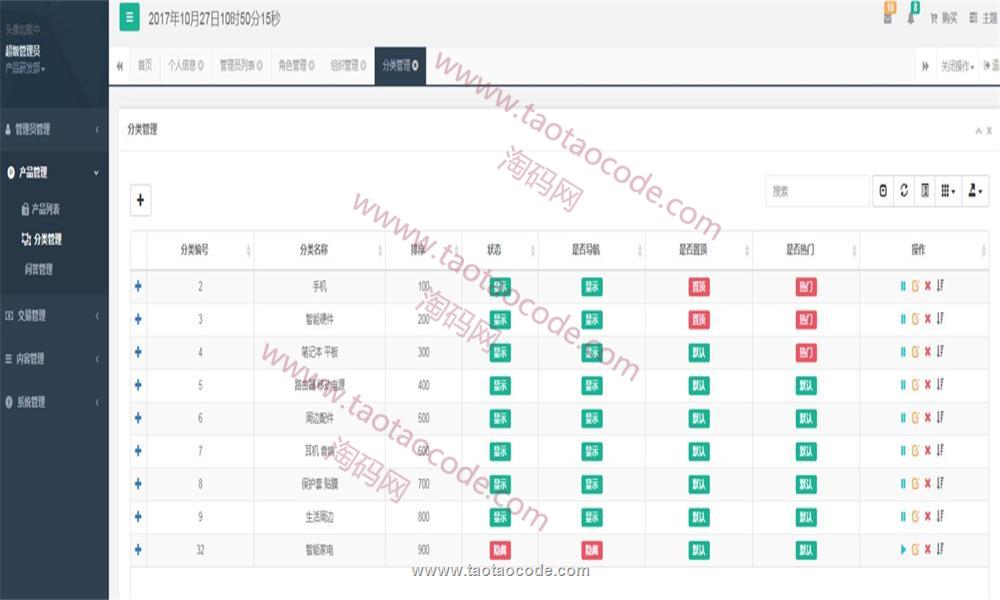This screenshot has height=600, width=1000.
Task: Toggle the 状态 badge for 手机 row
Action: [x=500, y=287]
